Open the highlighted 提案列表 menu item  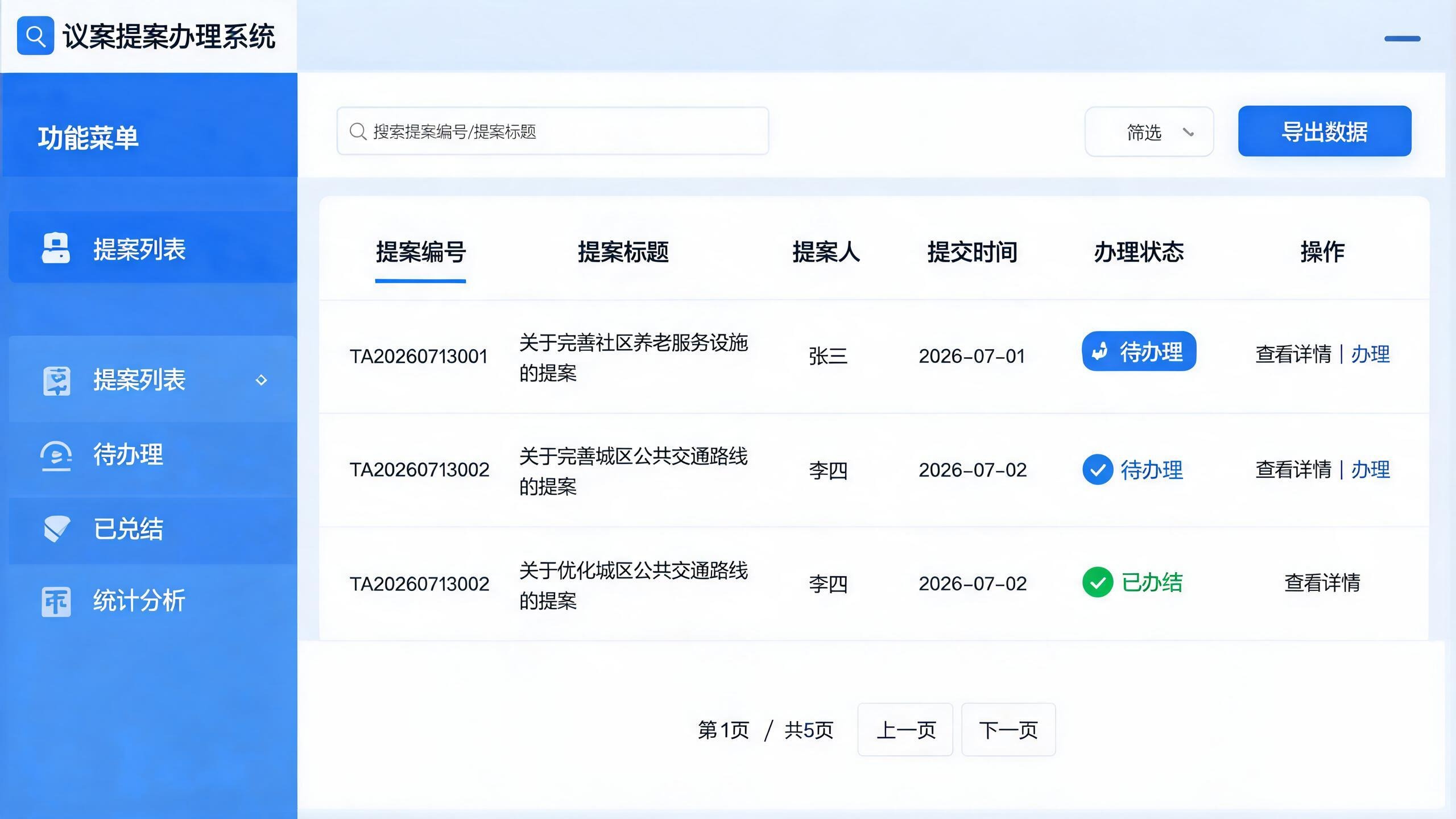(152, 247)
